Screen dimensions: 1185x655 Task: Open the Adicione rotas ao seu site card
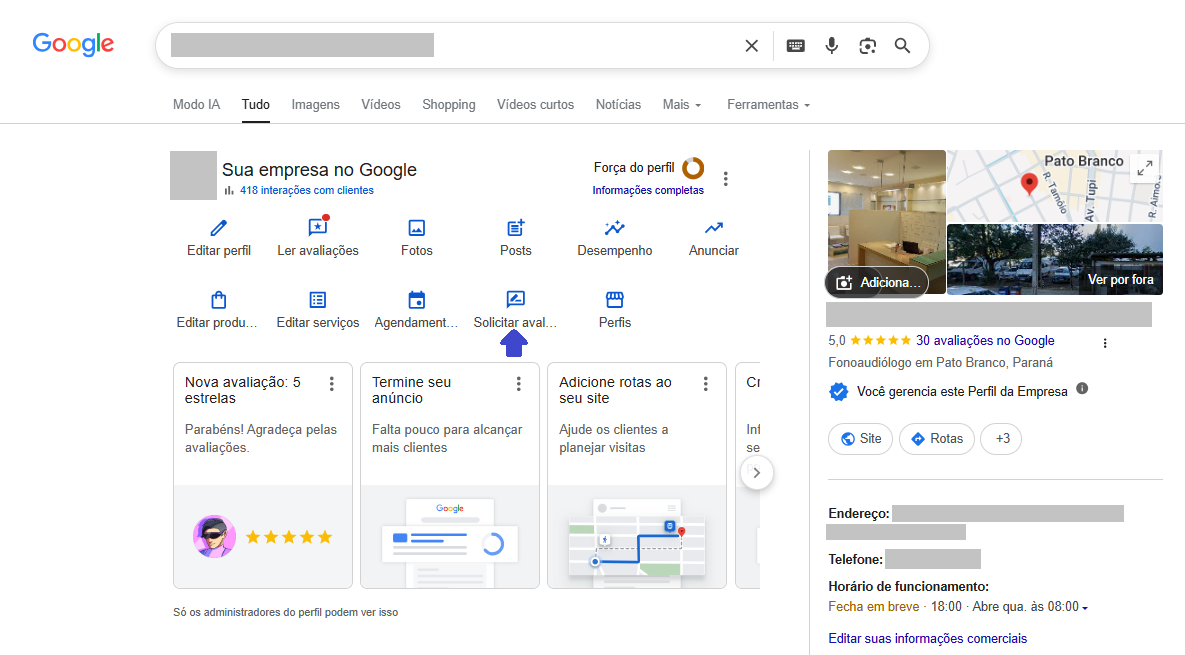point(637,475)
